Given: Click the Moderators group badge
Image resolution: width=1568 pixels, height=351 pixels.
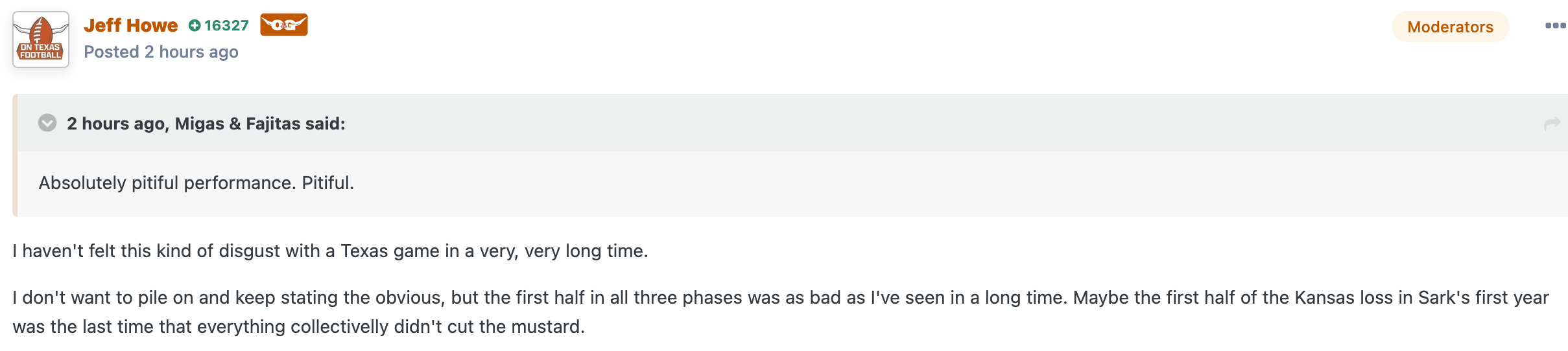Looking at the screenshot, I should pyautogui.click(x=1450, y=27).
